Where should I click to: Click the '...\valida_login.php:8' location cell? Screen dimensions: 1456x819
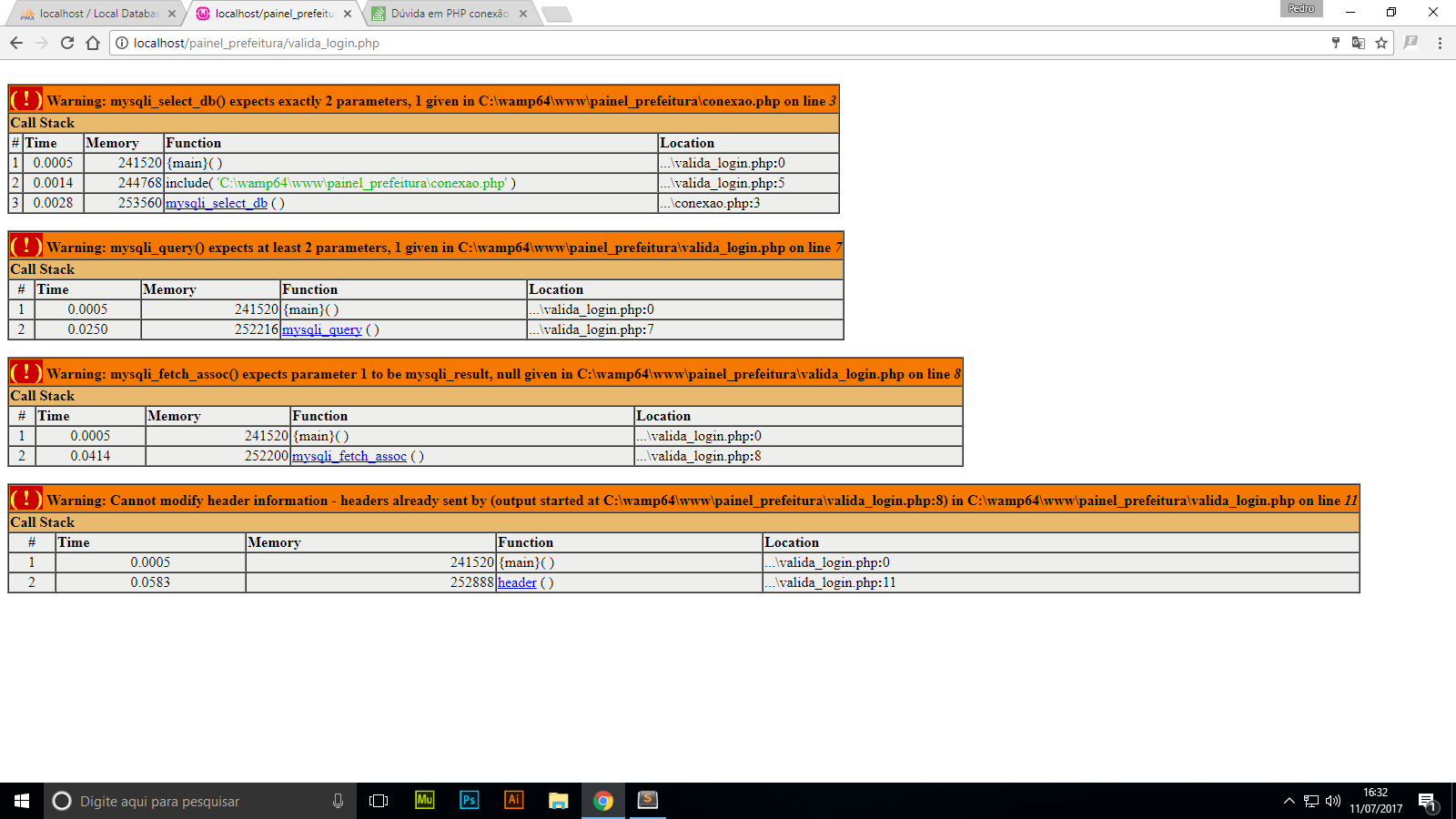(x=798, y=456)
